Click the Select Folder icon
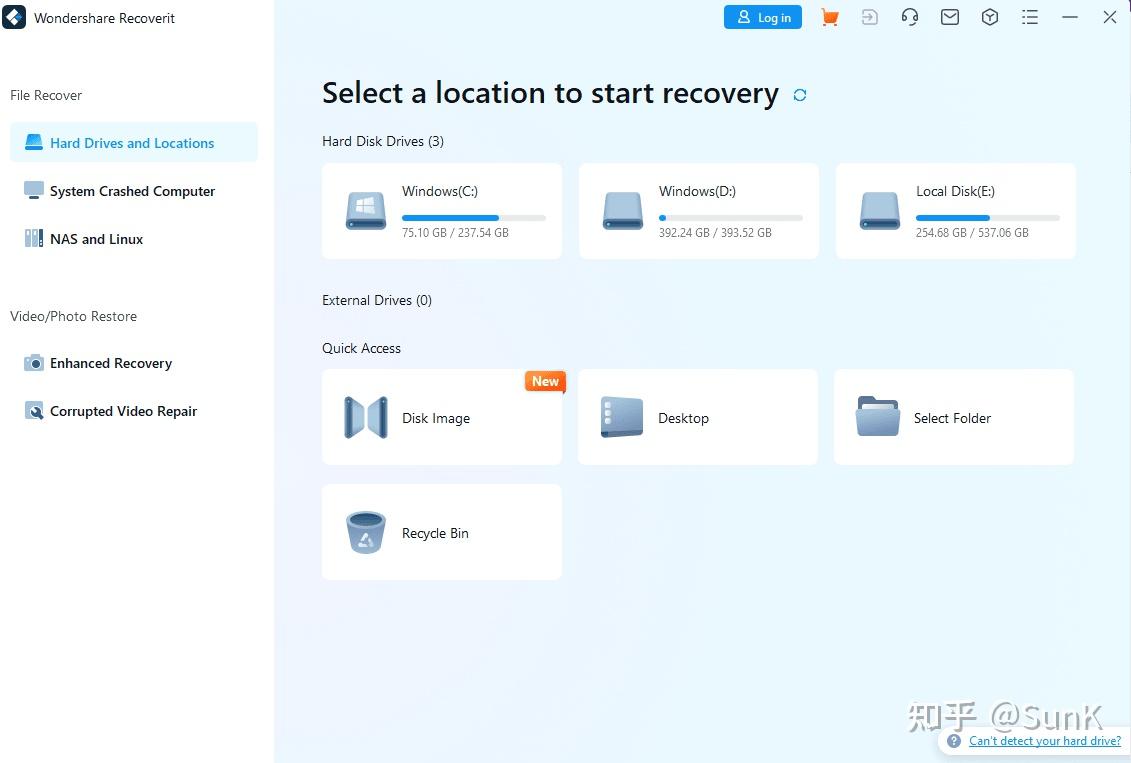The image size is (1131, 763). 878,416
